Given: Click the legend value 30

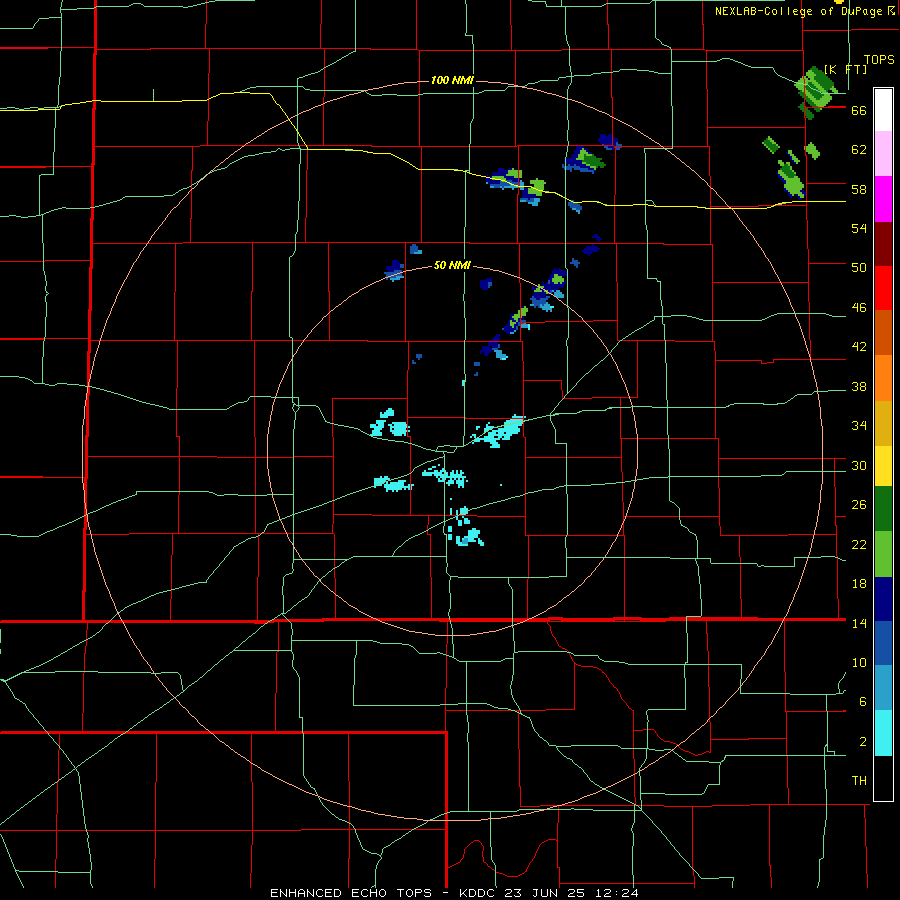Looking at the screenshot, I should (859, 465).
